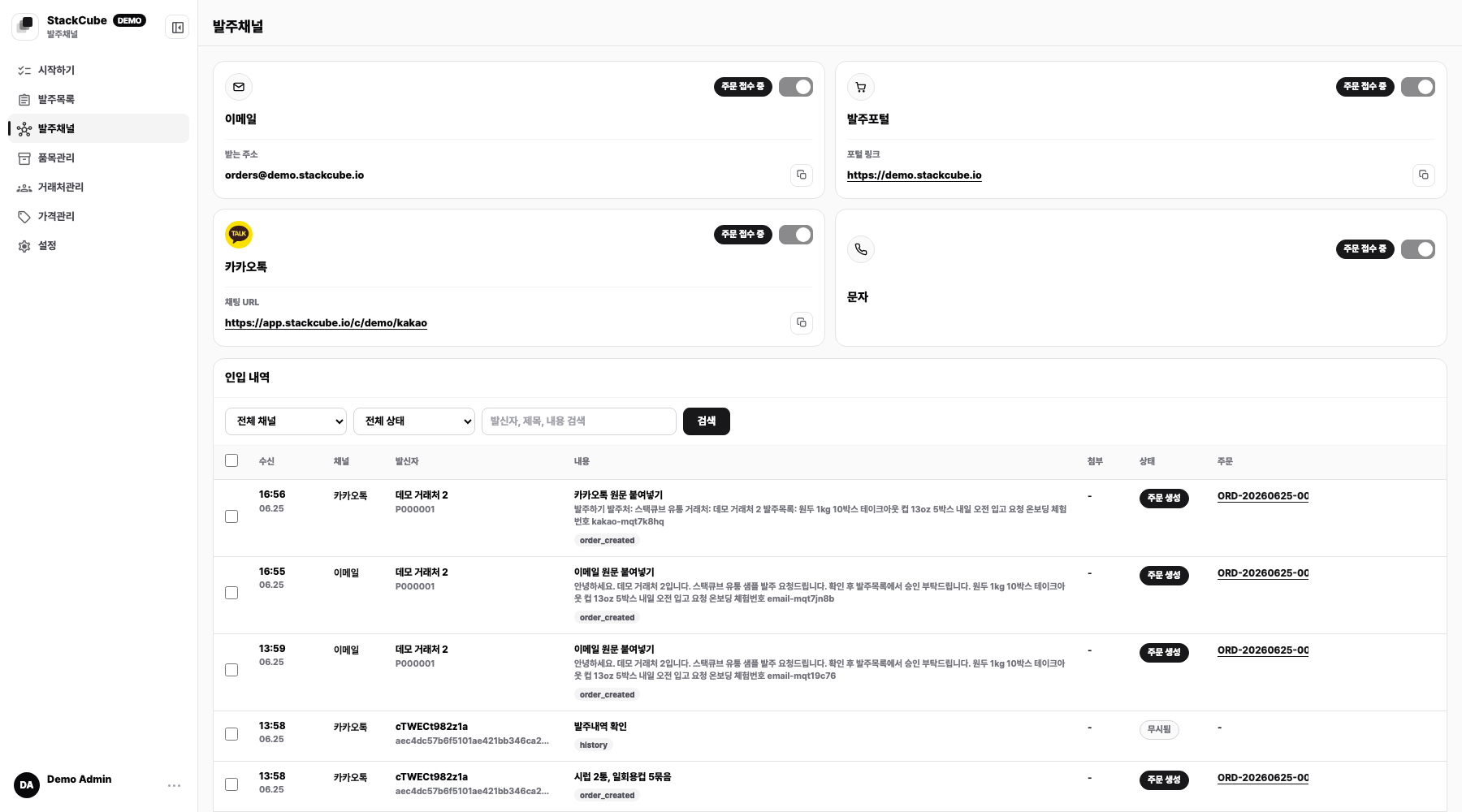Click the 발신자 column header
This screenshot has width=1462, height=812.
tap(407, 461)
